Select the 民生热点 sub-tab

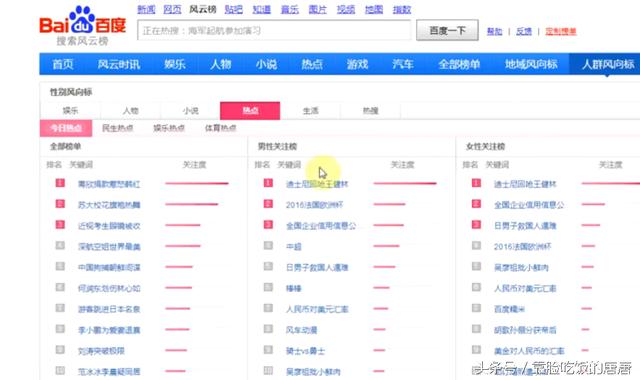tap(118, 128)
